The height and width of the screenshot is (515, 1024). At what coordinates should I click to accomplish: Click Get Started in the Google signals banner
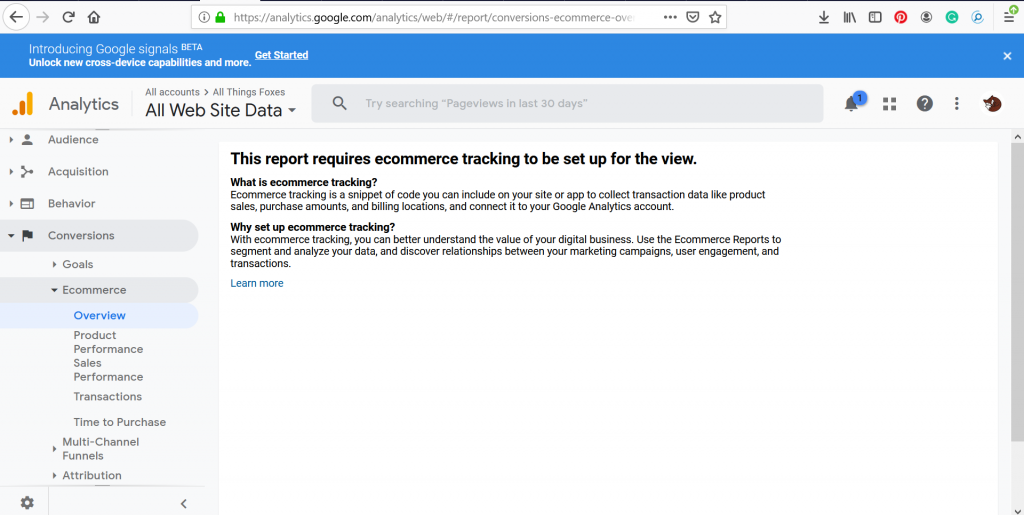click(x=281, y=55)
